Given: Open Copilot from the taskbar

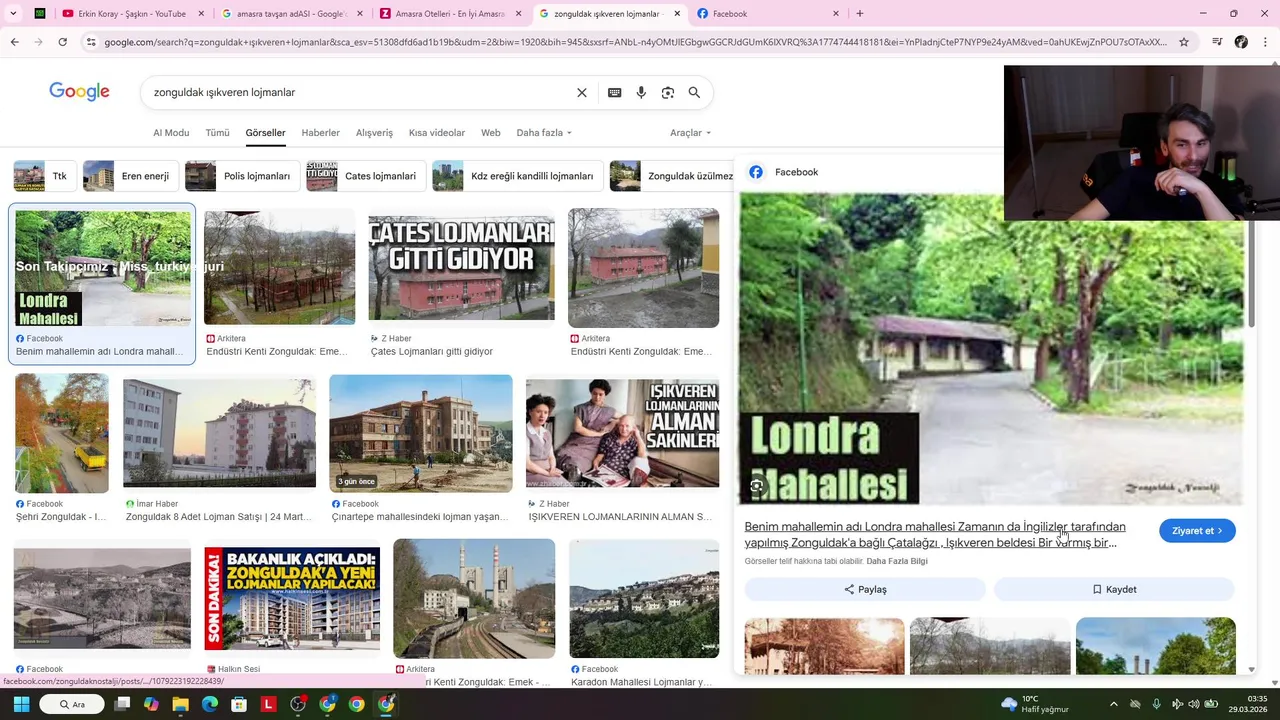Looking at the screenshot, I should click(x=151, y=704).
